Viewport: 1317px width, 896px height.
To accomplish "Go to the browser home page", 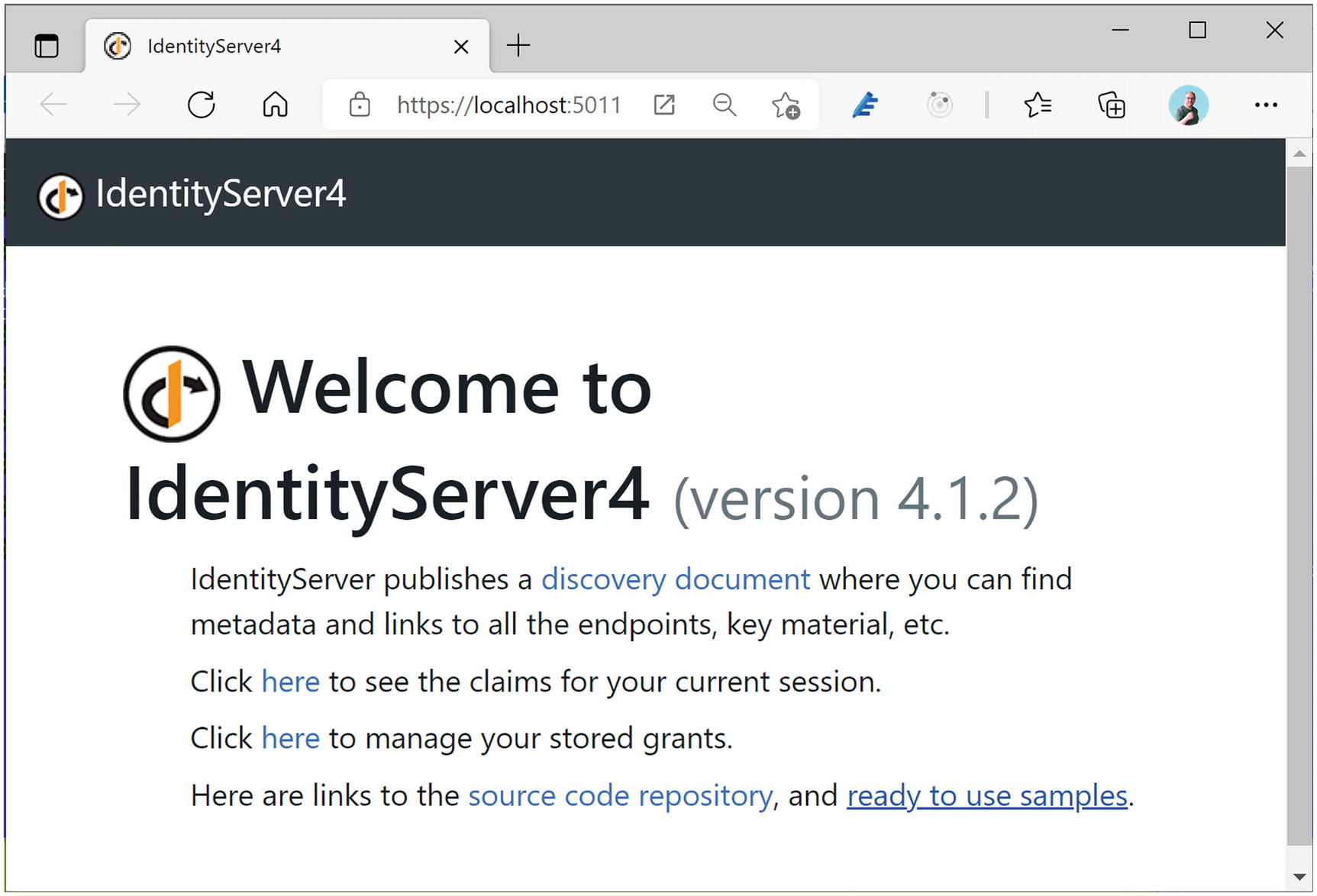I will coord(275,105).
